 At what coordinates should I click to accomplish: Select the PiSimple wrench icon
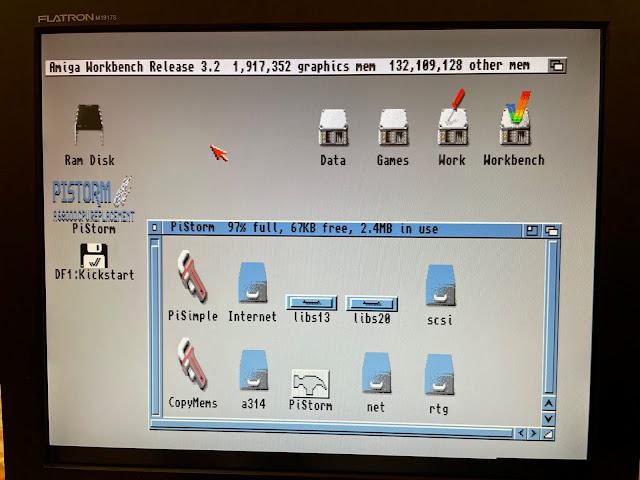pos(192,277)
